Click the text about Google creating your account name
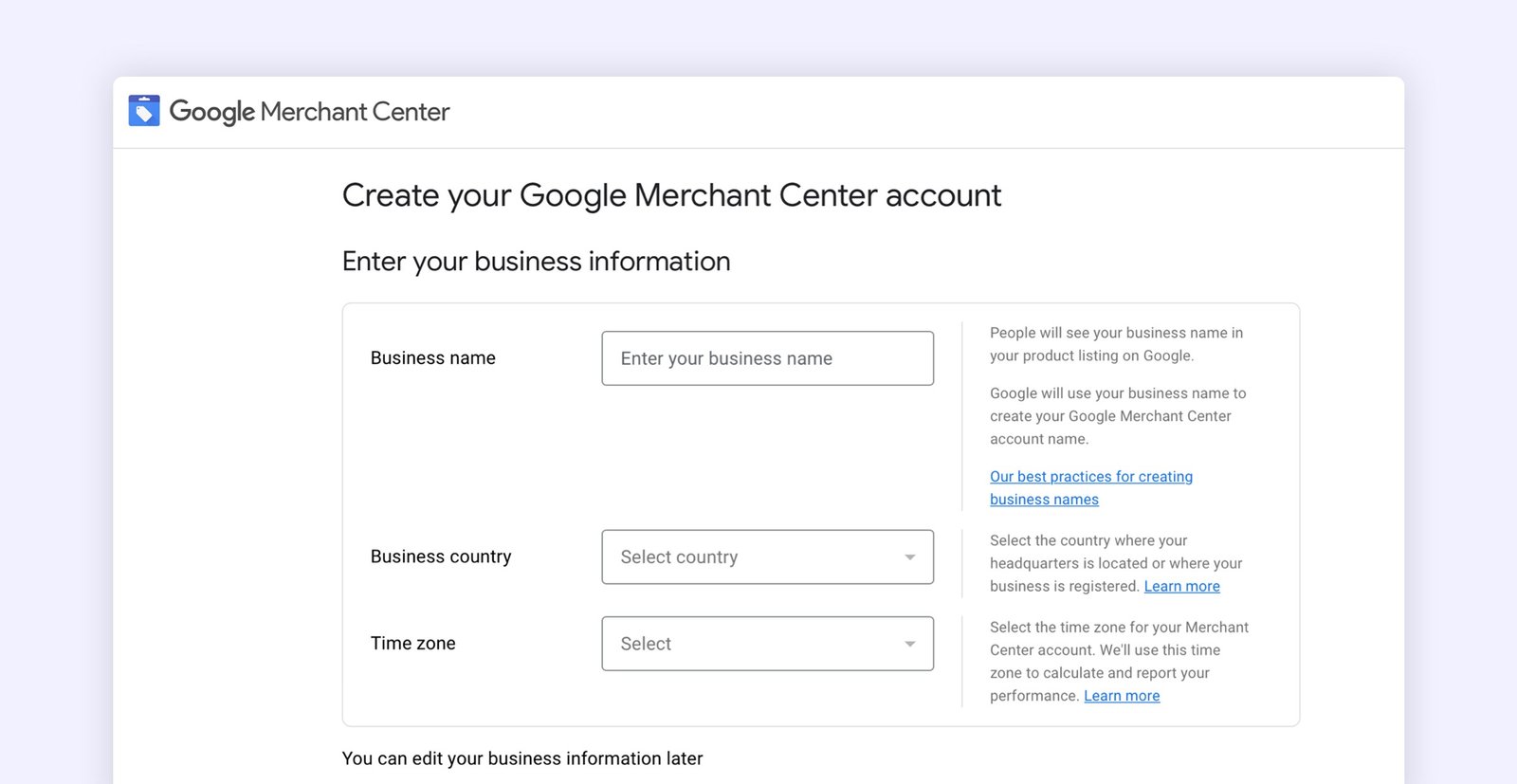The image size is (1517, 784). (x=1118, y=416)
